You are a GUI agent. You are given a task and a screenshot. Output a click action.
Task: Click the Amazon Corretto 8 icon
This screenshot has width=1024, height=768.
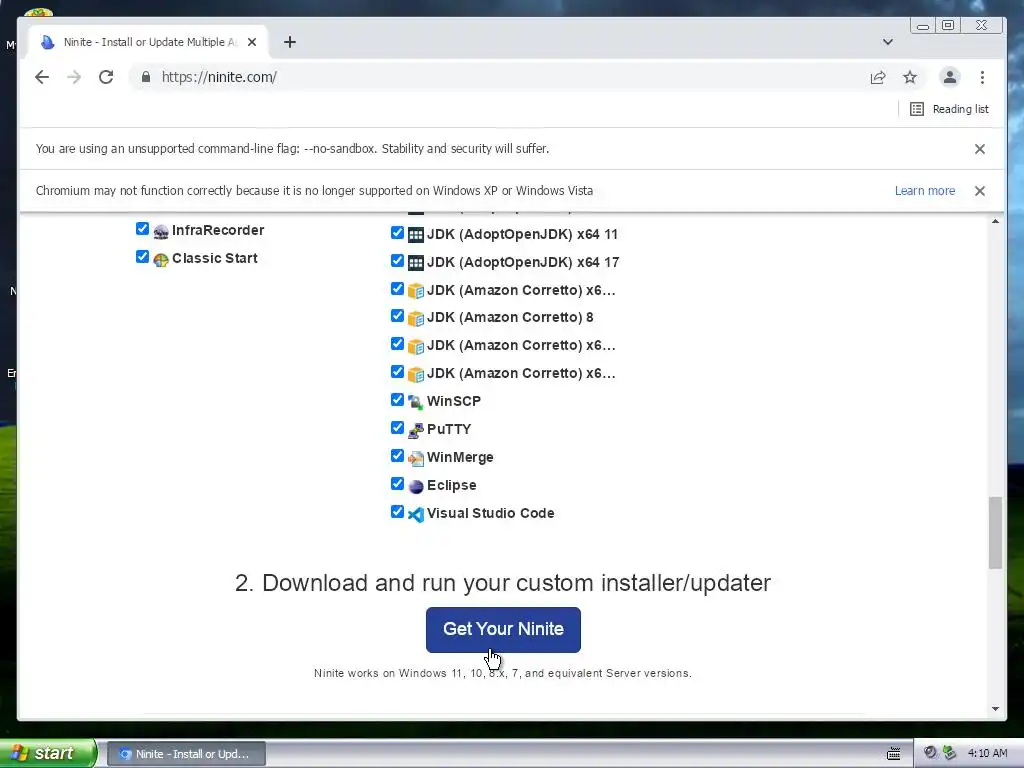point(415,319)
